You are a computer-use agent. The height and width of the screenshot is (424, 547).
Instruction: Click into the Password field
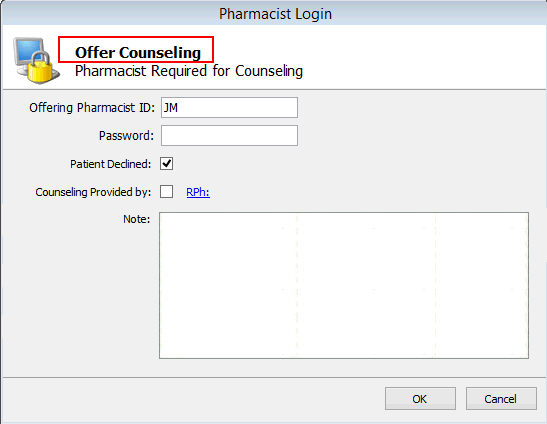pyautogui.click(x=229, y=135)
